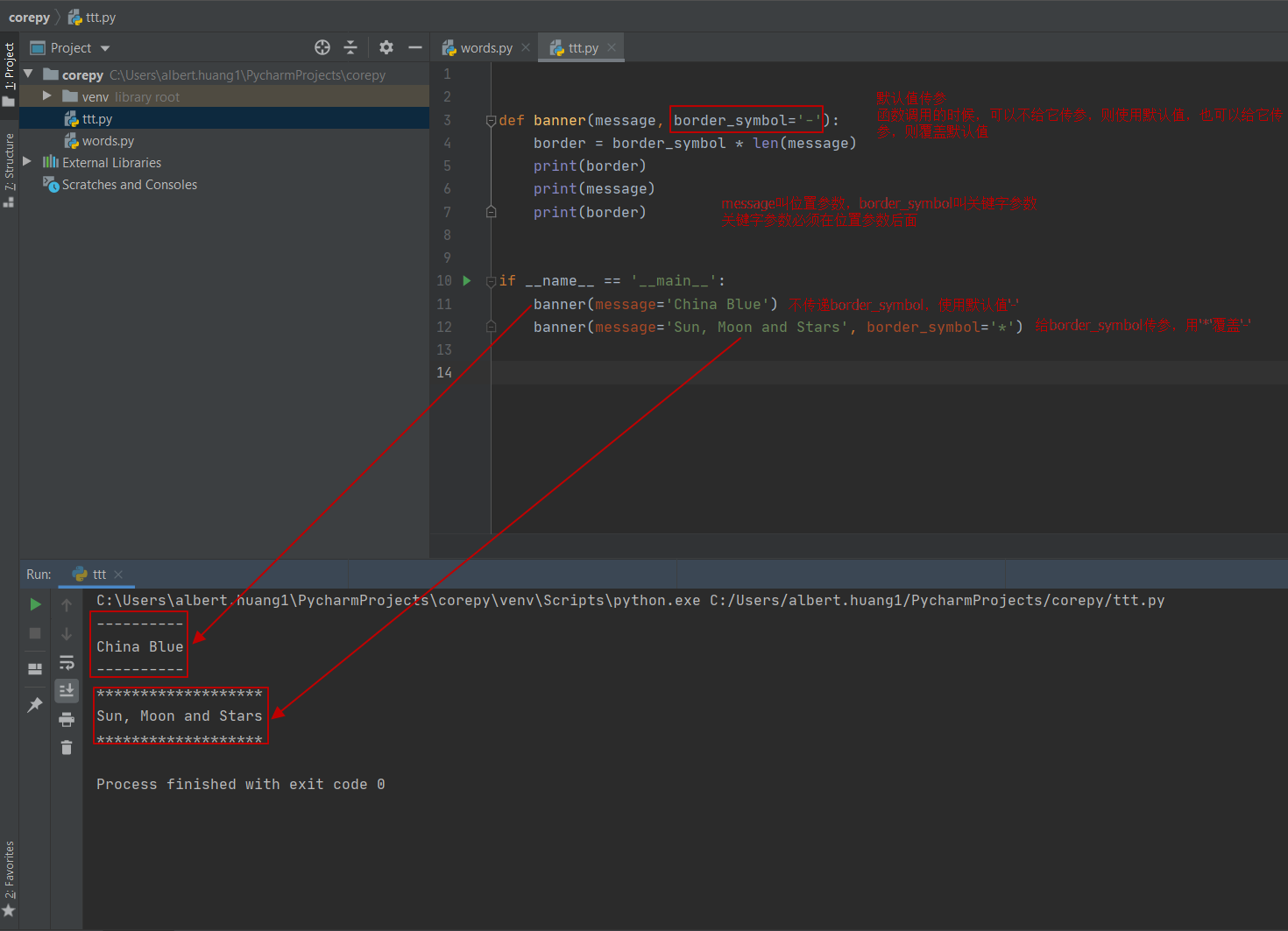Viewport: 1288px width, 931px height.
Task: Open the 1: Project side tool tab
Action: [10, 74]
